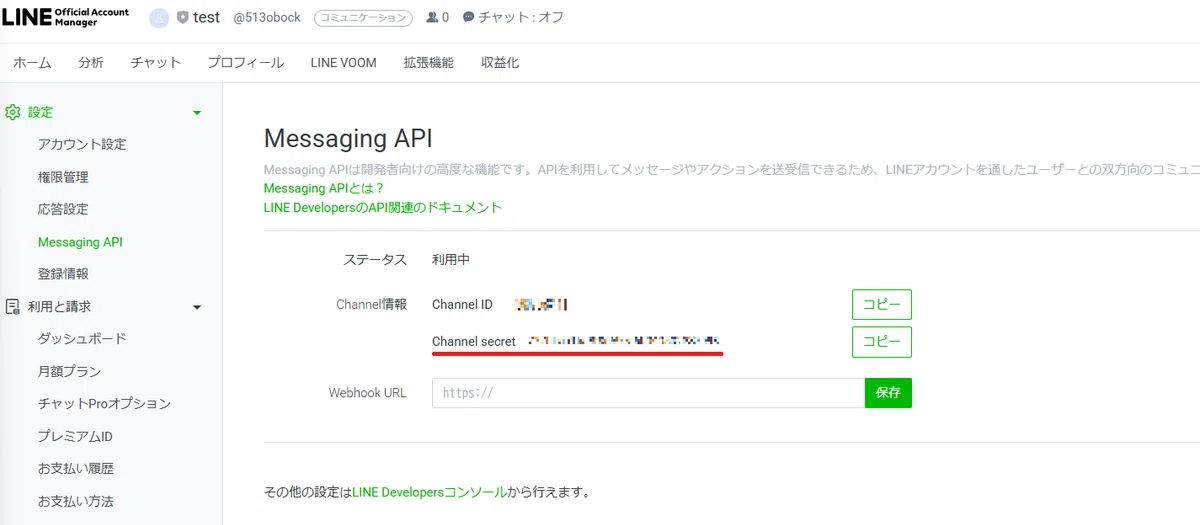Open the 分析 tab

tap(91, 62)
